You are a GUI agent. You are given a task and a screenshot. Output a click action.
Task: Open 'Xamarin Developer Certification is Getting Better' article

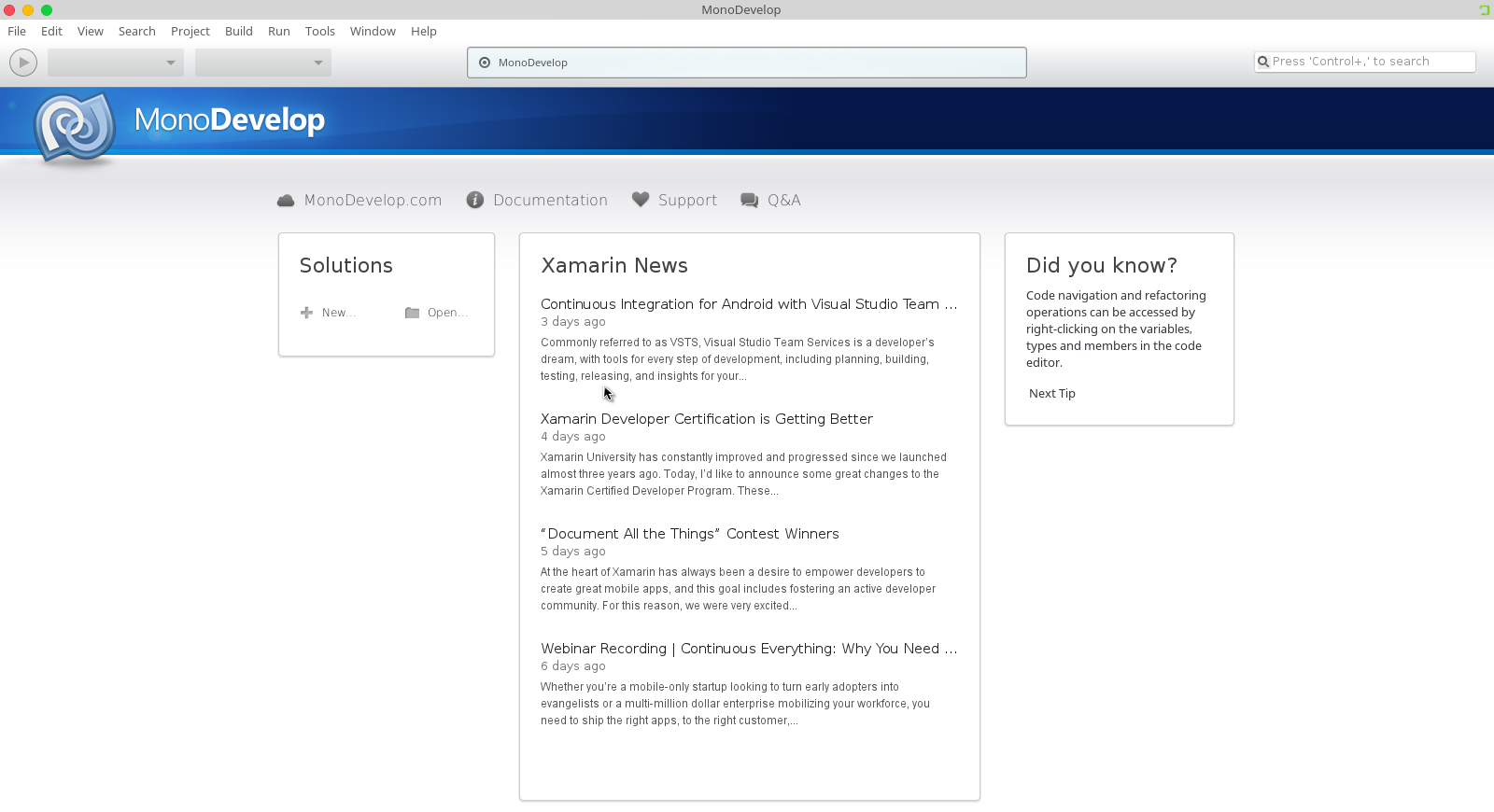tap(707, 419)
